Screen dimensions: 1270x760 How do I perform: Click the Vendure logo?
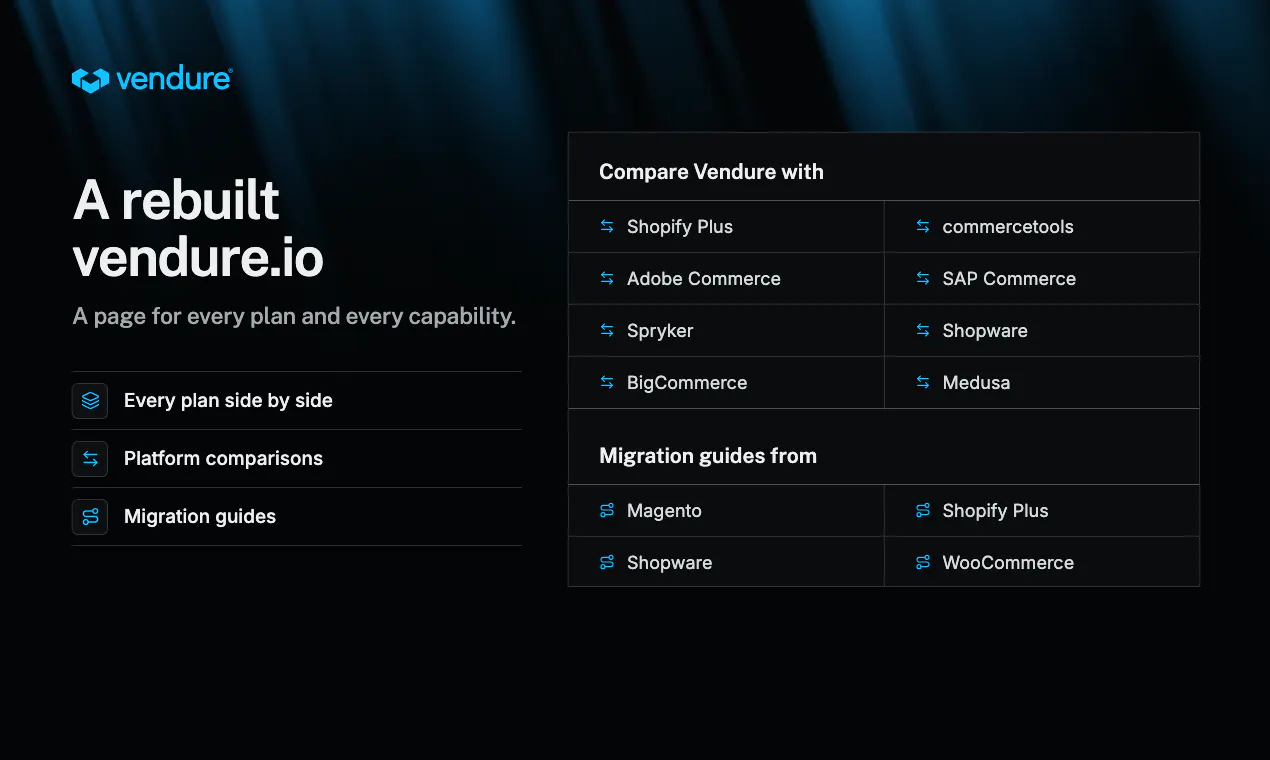[x=152, y=79]
